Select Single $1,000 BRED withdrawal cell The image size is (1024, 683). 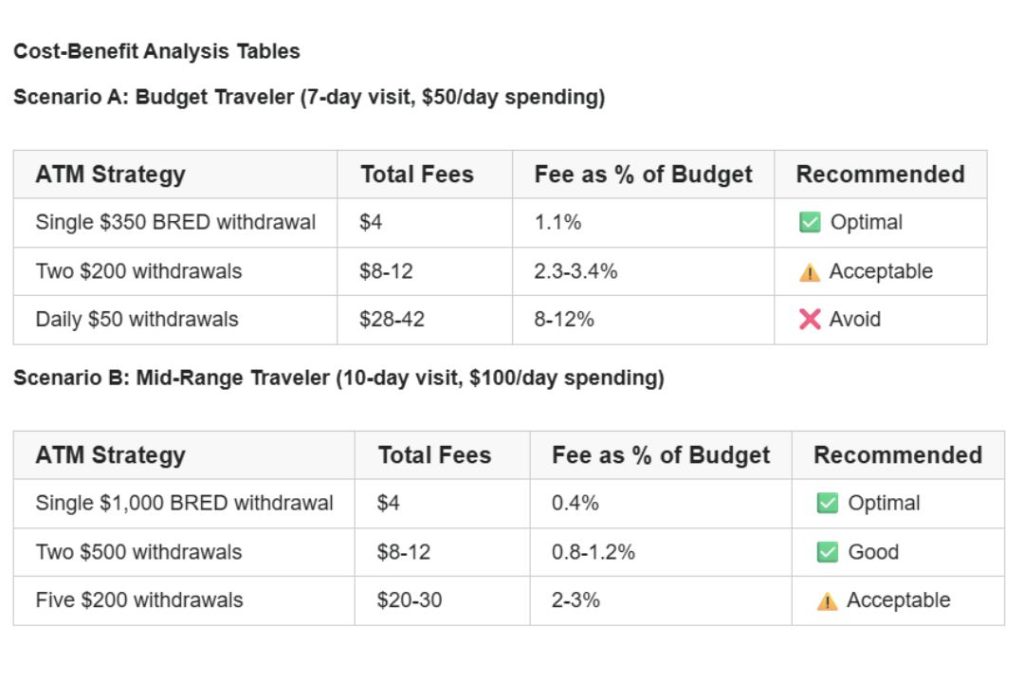click(184, 503)
